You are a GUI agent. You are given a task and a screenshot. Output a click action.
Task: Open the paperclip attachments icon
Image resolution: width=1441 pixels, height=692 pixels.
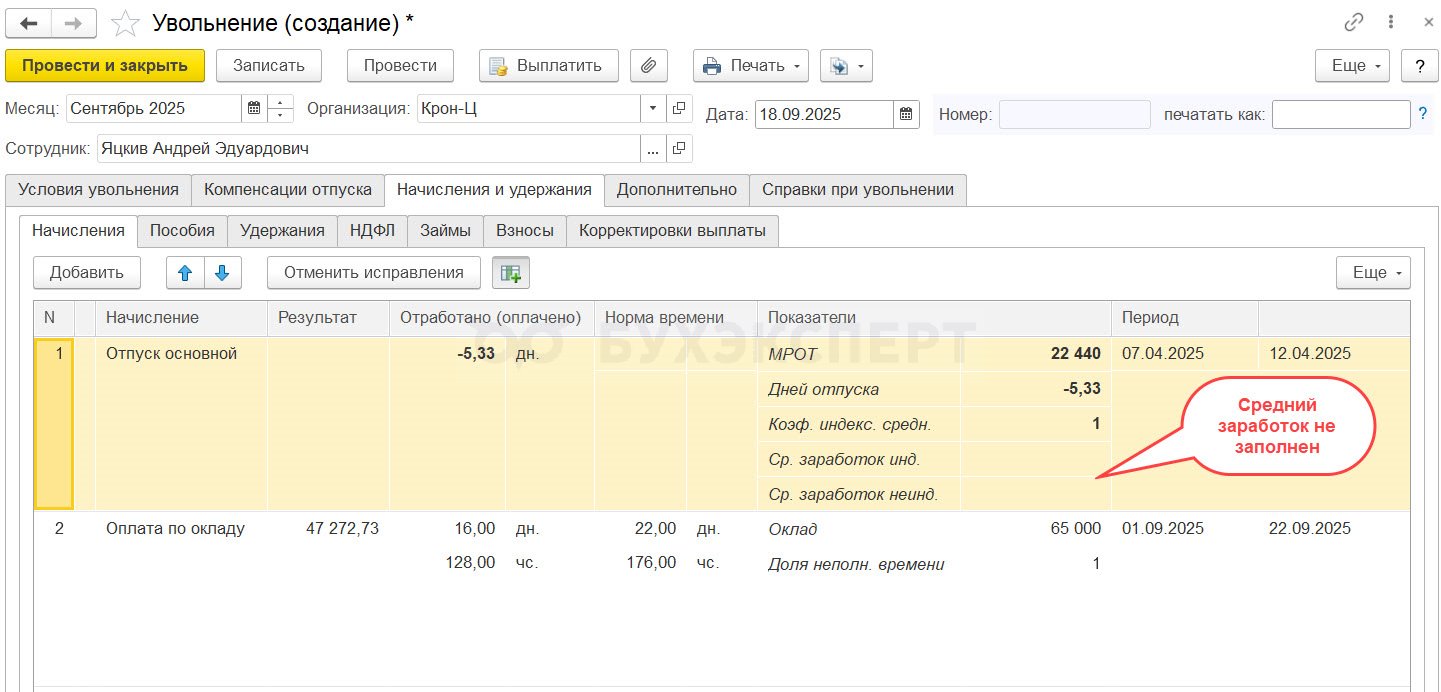pos(649,66)
